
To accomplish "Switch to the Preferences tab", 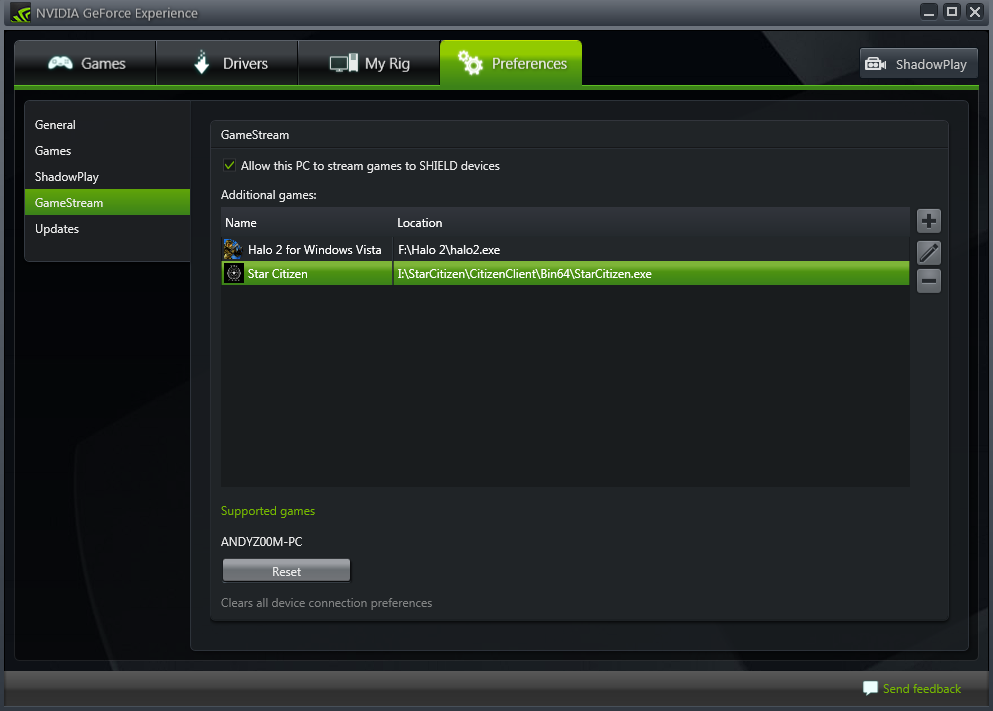I will point(511,62).
